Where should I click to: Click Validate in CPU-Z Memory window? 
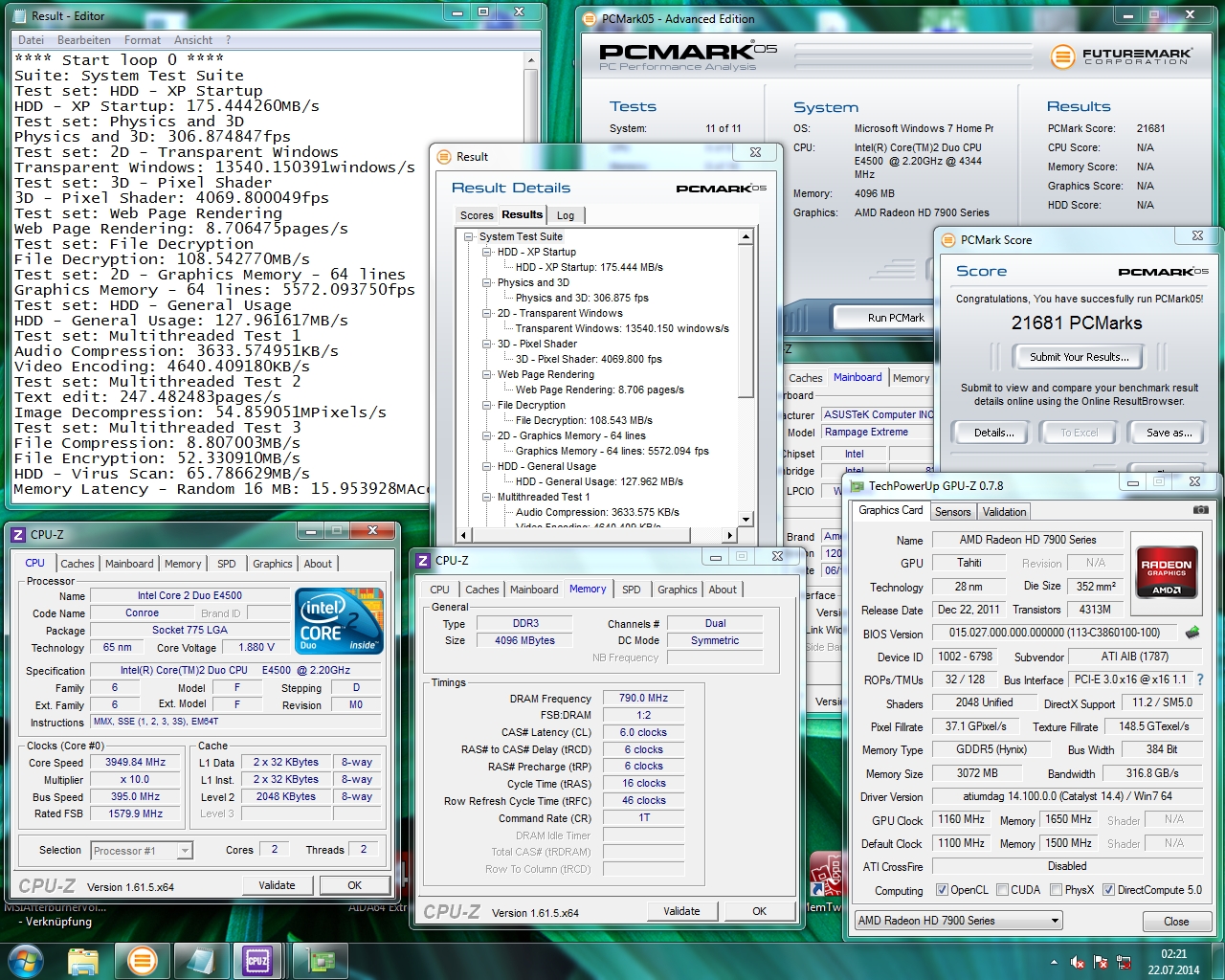tap(681, 911)
